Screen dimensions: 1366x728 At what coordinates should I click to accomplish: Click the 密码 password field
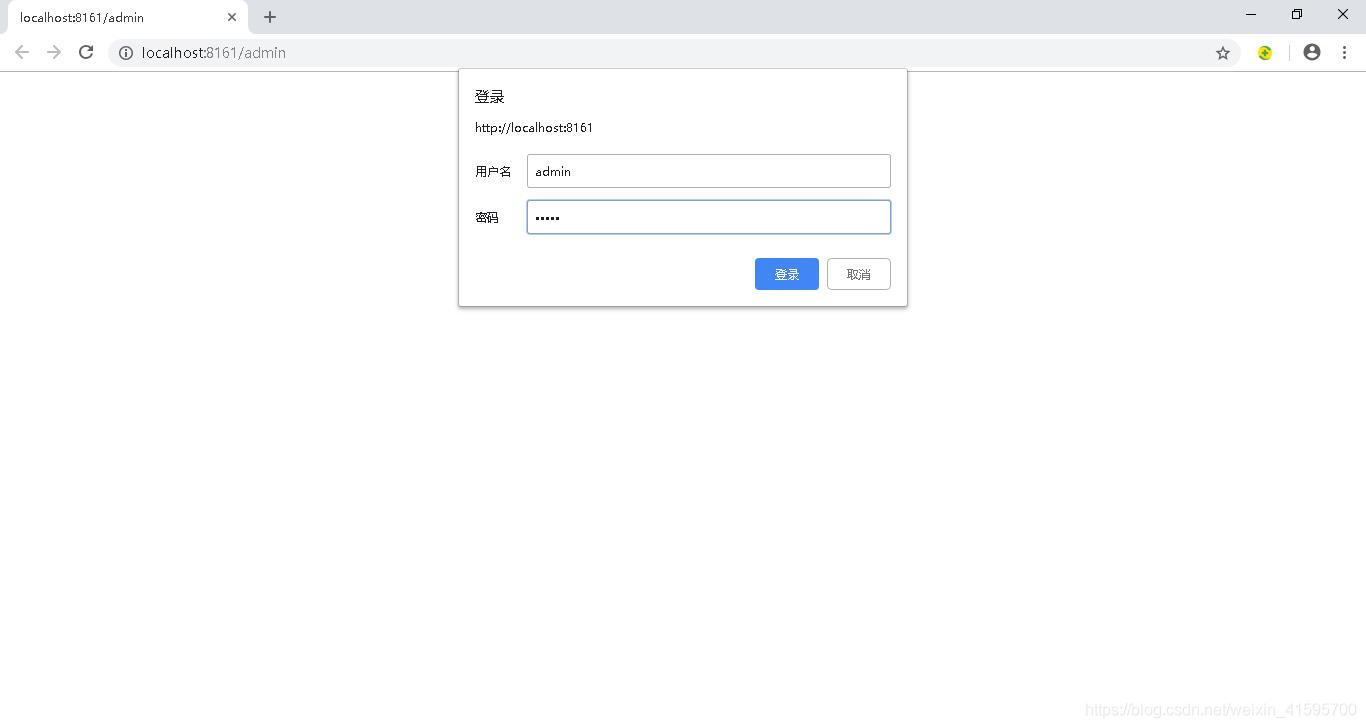click(708, 217)
